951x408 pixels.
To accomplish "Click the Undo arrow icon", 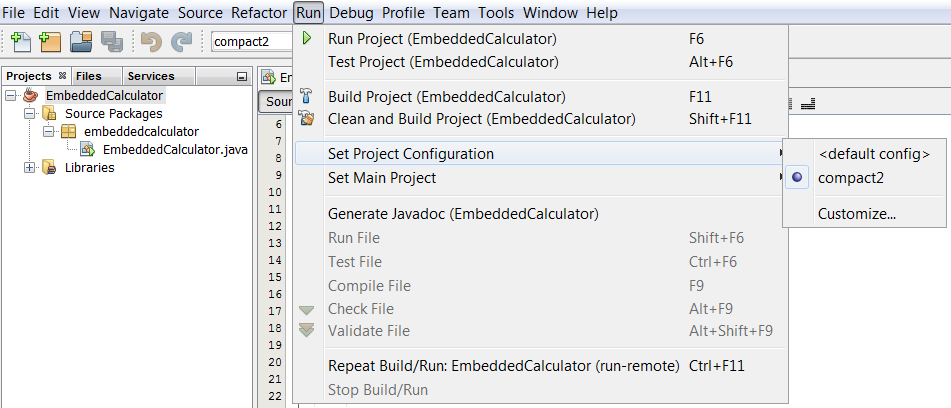I will click(151, 42).
